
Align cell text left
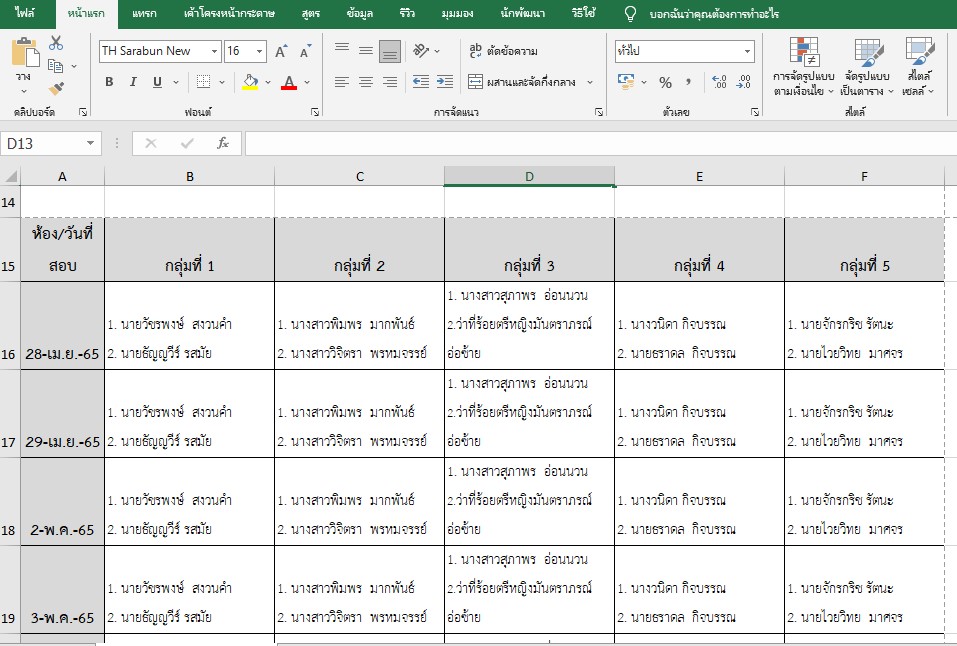(342, 82)
